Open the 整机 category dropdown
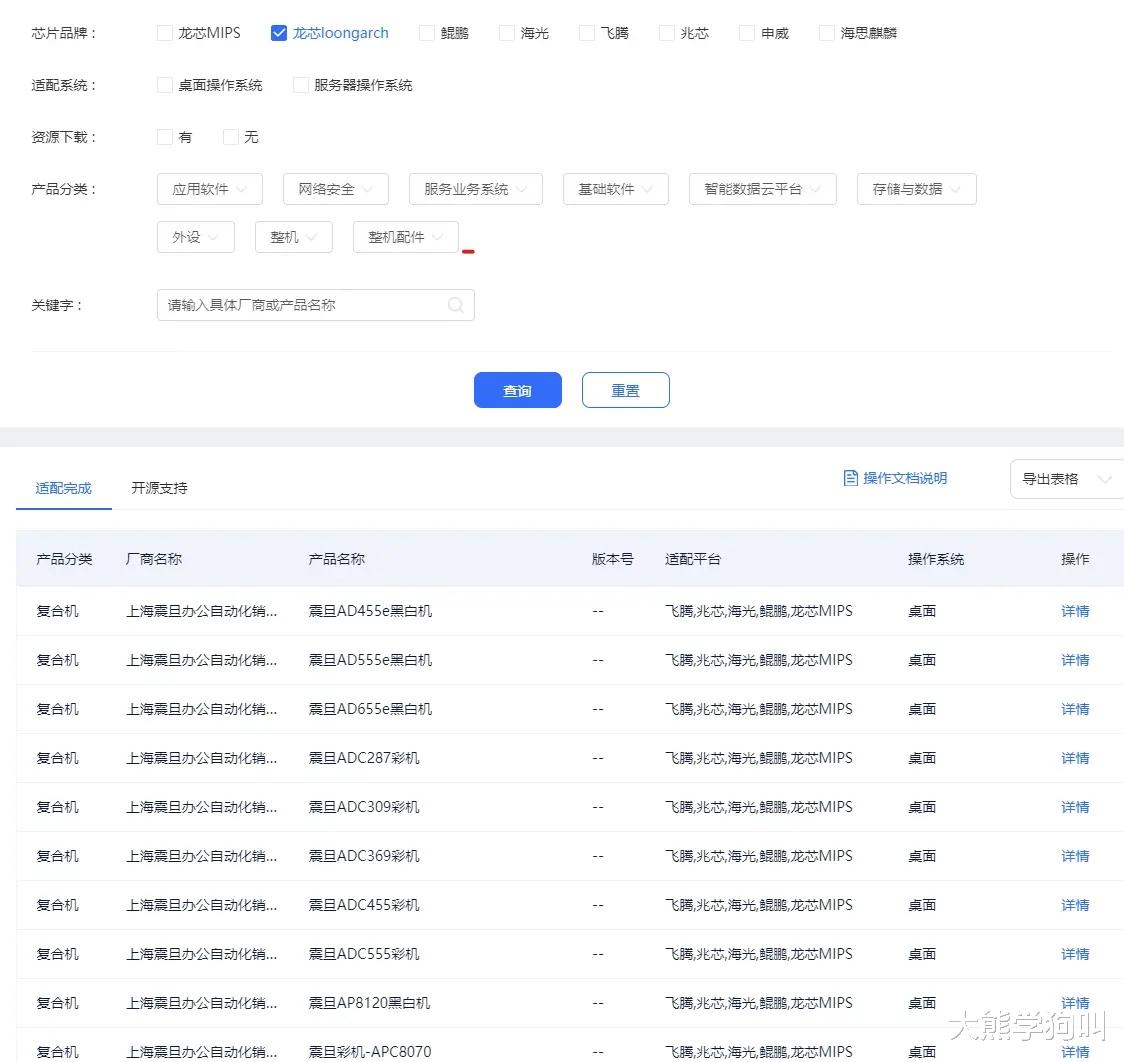Viewport: 1124px width, 1062px height. [x=293, y=237]
